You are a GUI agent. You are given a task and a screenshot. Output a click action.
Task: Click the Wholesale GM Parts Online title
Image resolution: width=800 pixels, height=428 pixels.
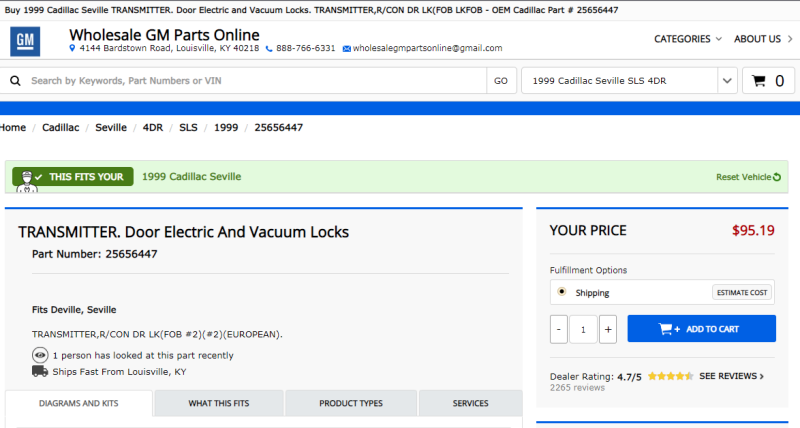[x=164, y=35]
